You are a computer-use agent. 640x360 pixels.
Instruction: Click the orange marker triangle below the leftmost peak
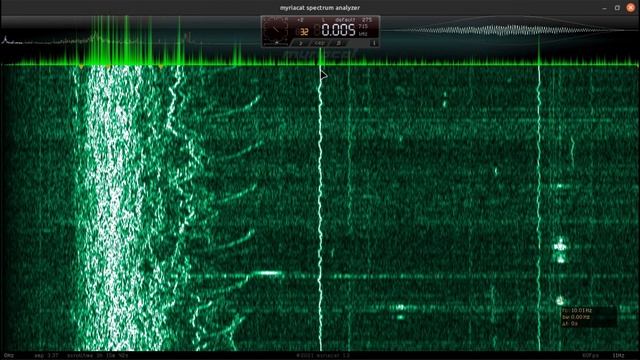pos(81,66)
